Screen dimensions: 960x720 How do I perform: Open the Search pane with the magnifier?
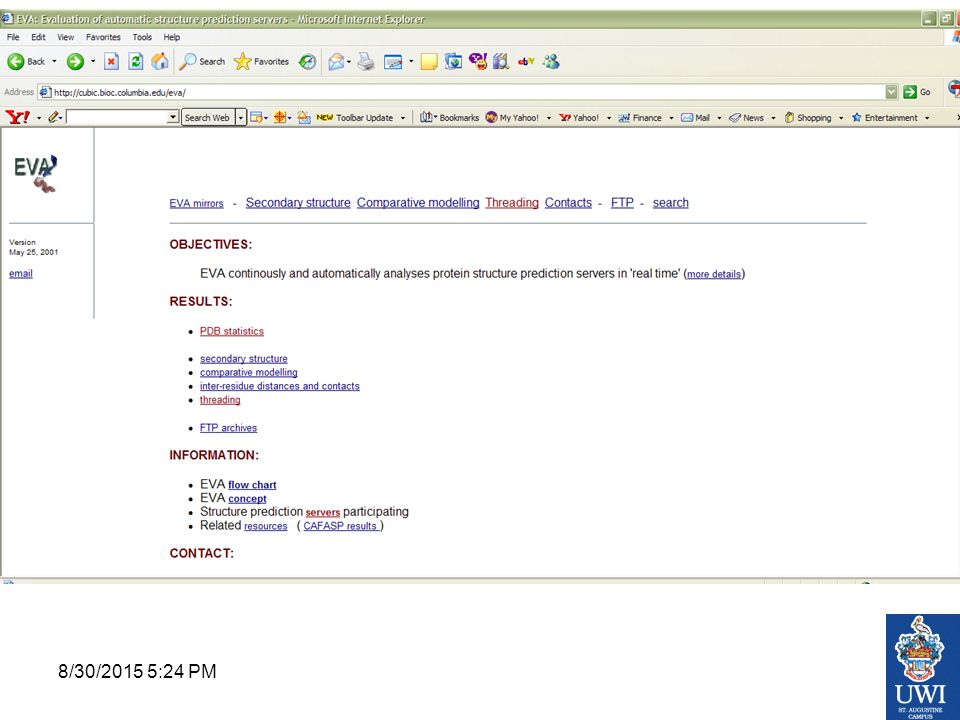202,61
